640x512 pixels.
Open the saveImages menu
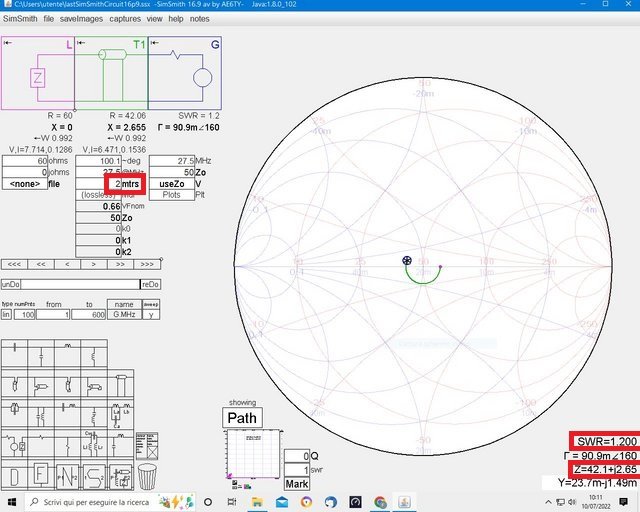[x=81, y=19]
